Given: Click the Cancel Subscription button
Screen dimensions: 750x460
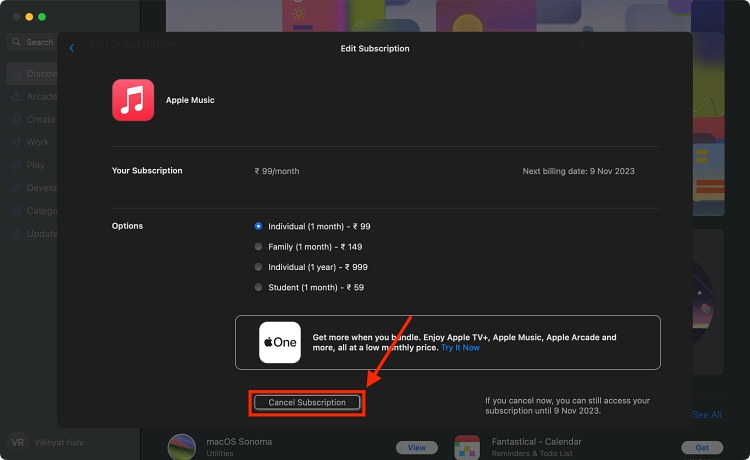Looking at the screenshot, I should tap(307, 403).
